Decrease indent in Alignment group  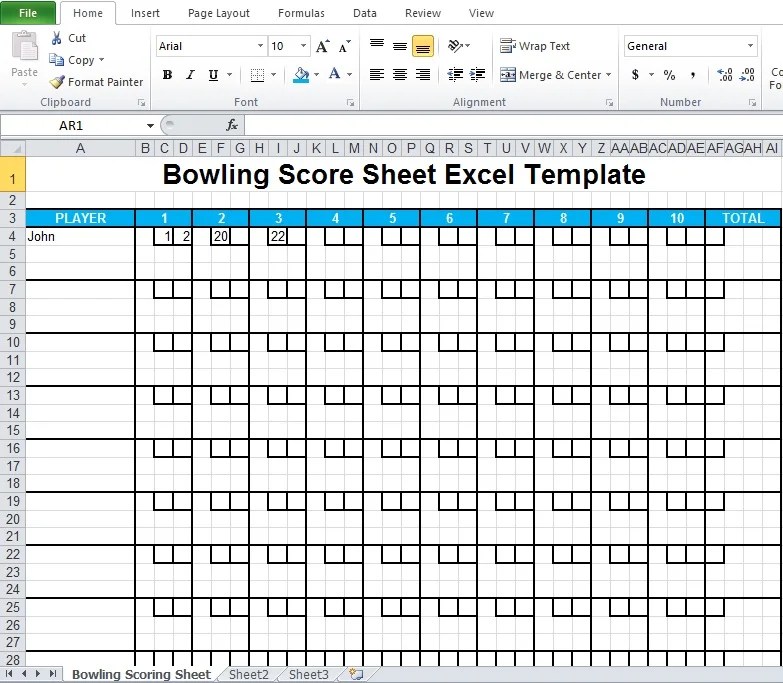tap(455, 74)
